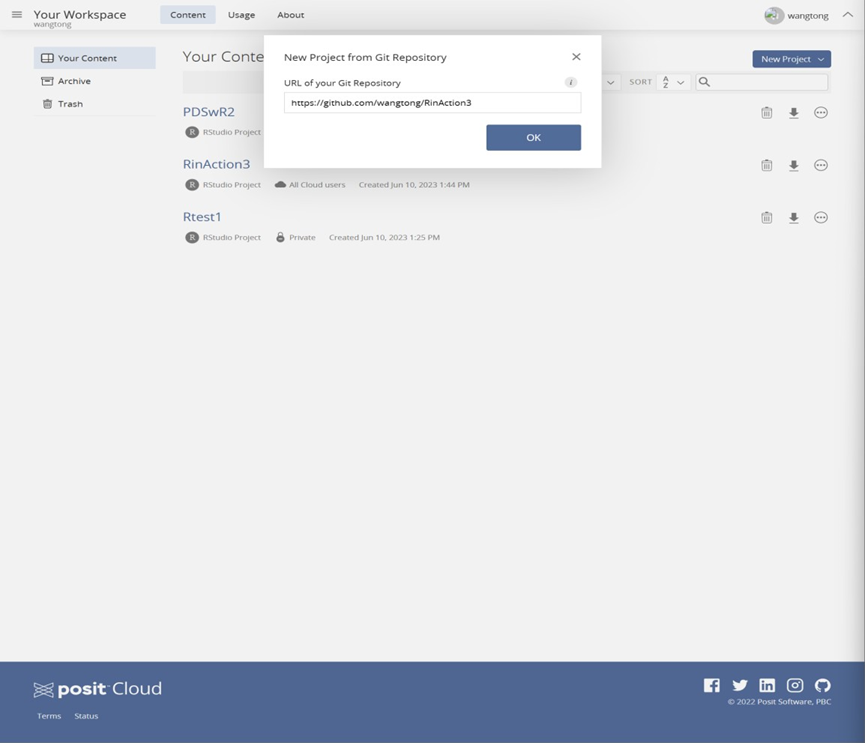Select Your Content in the sidebar
The width and height of the screenshot is (865, 743).
point(94,58)
